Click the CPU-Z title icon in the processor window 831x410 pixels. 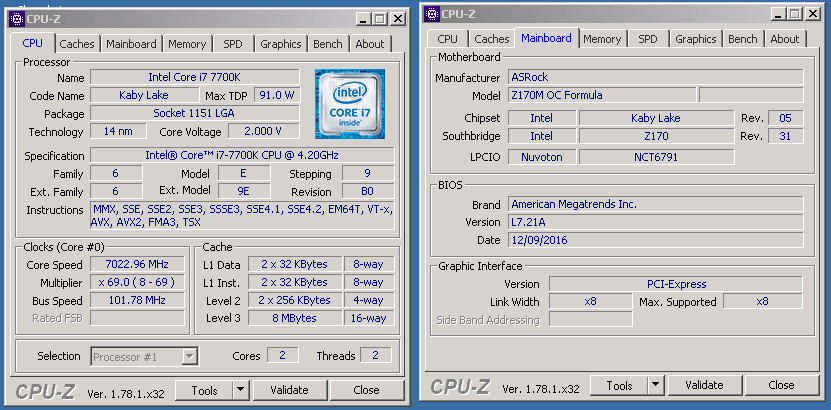click(x=15, y=18)
